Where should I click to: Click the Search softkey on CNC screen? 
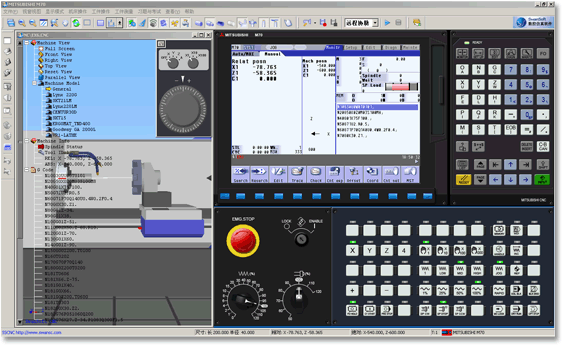tap(241, 174)
